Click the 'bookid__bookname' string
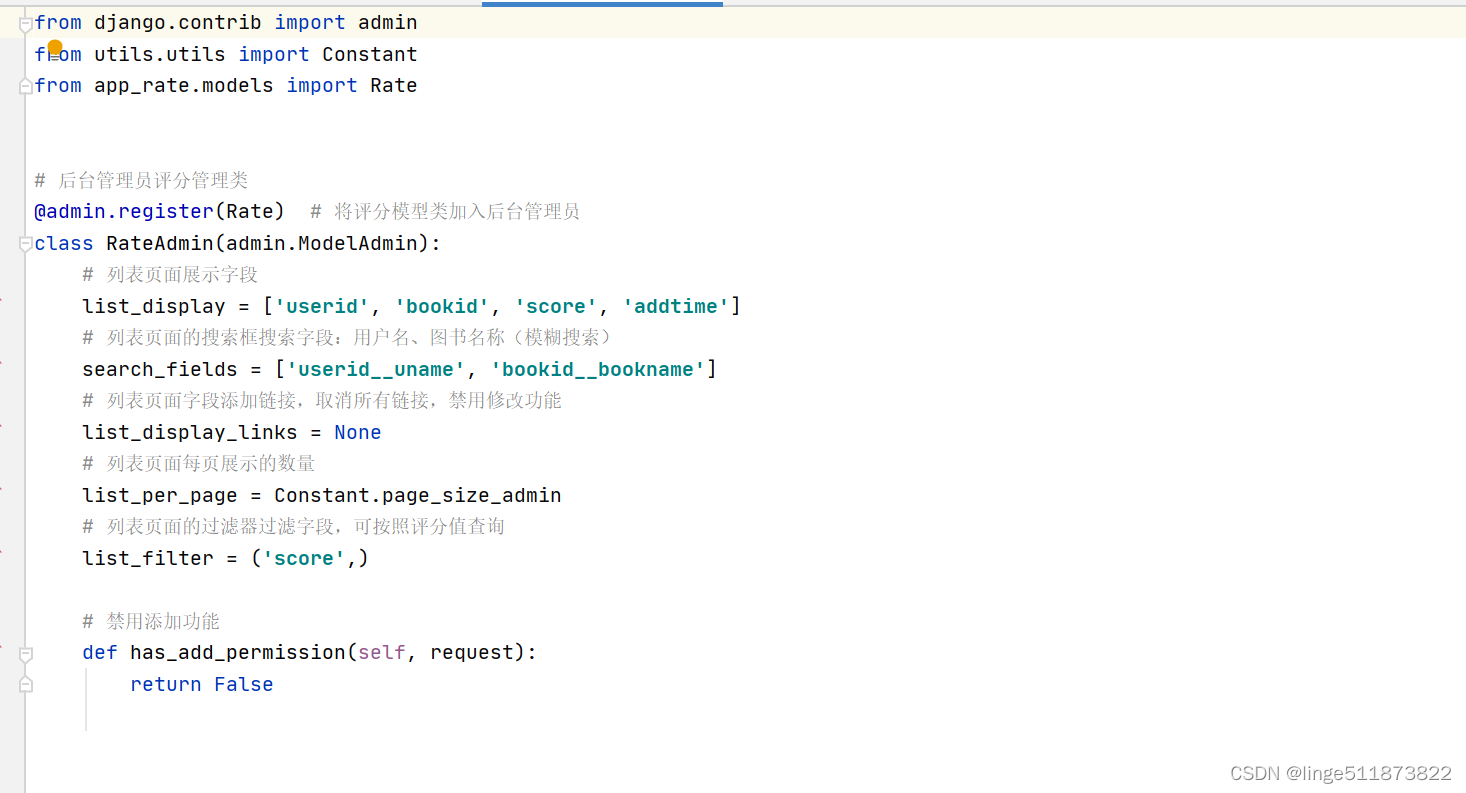The width and height of the screenshot is (1466, 793). click(598, 369)
